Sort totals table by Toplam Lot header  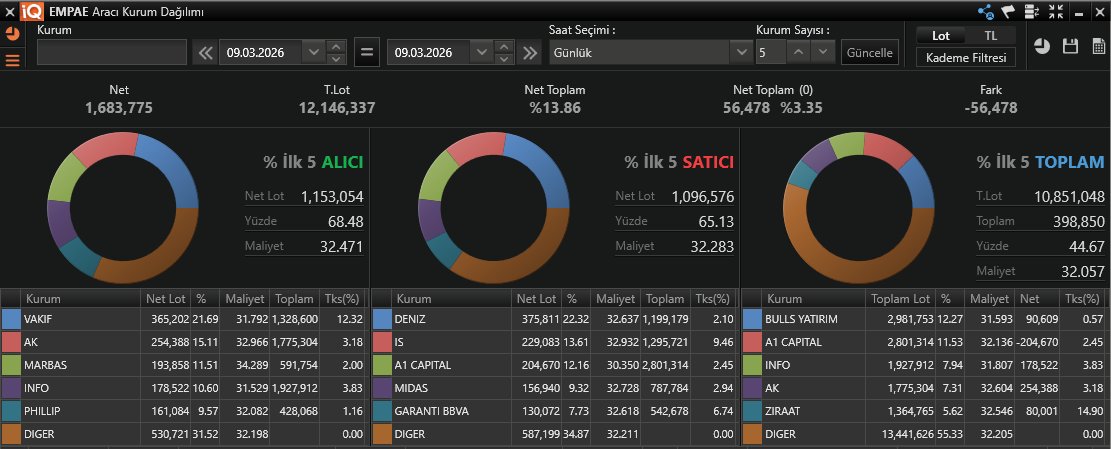coord(901,299)
